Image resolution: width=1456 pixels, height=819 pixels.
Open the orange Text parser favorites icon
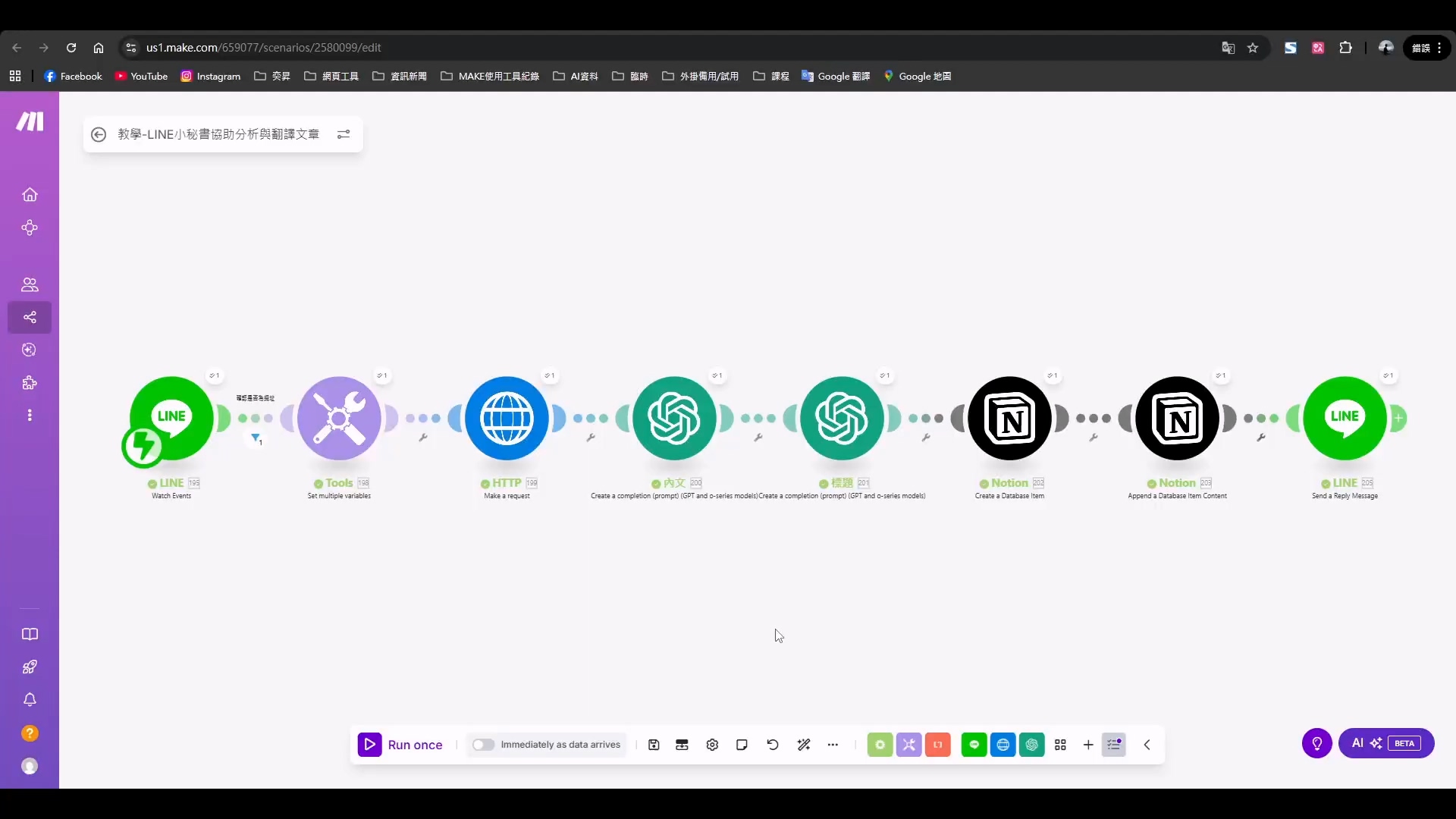[x=938, y=745]
